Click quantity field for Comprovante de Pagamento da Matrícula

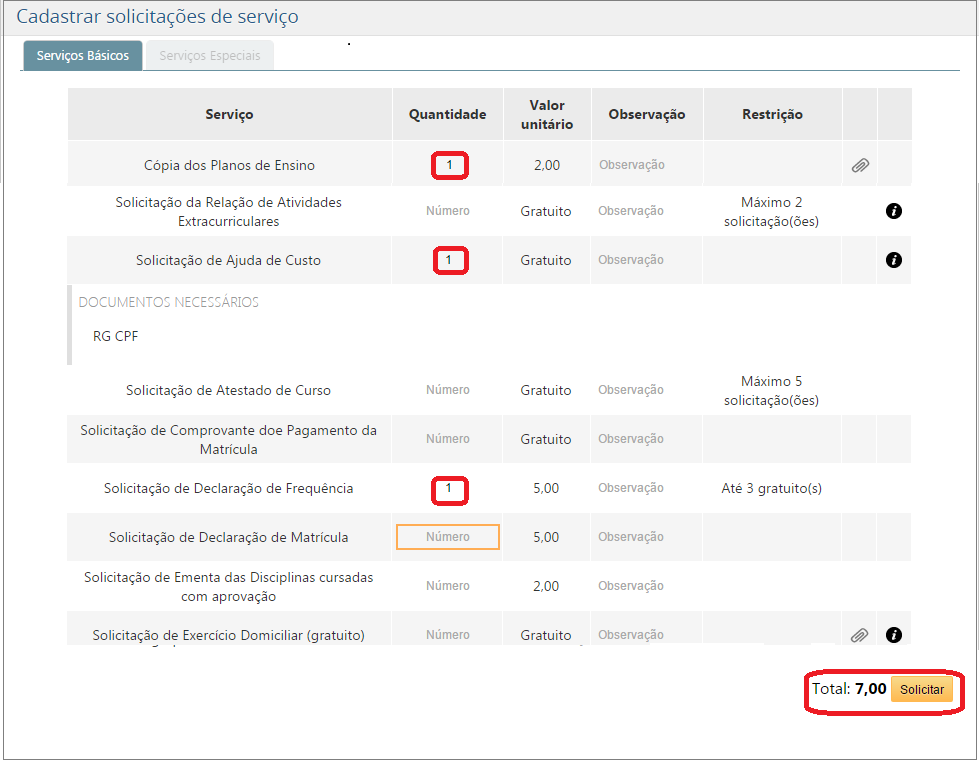pos(447,439)
